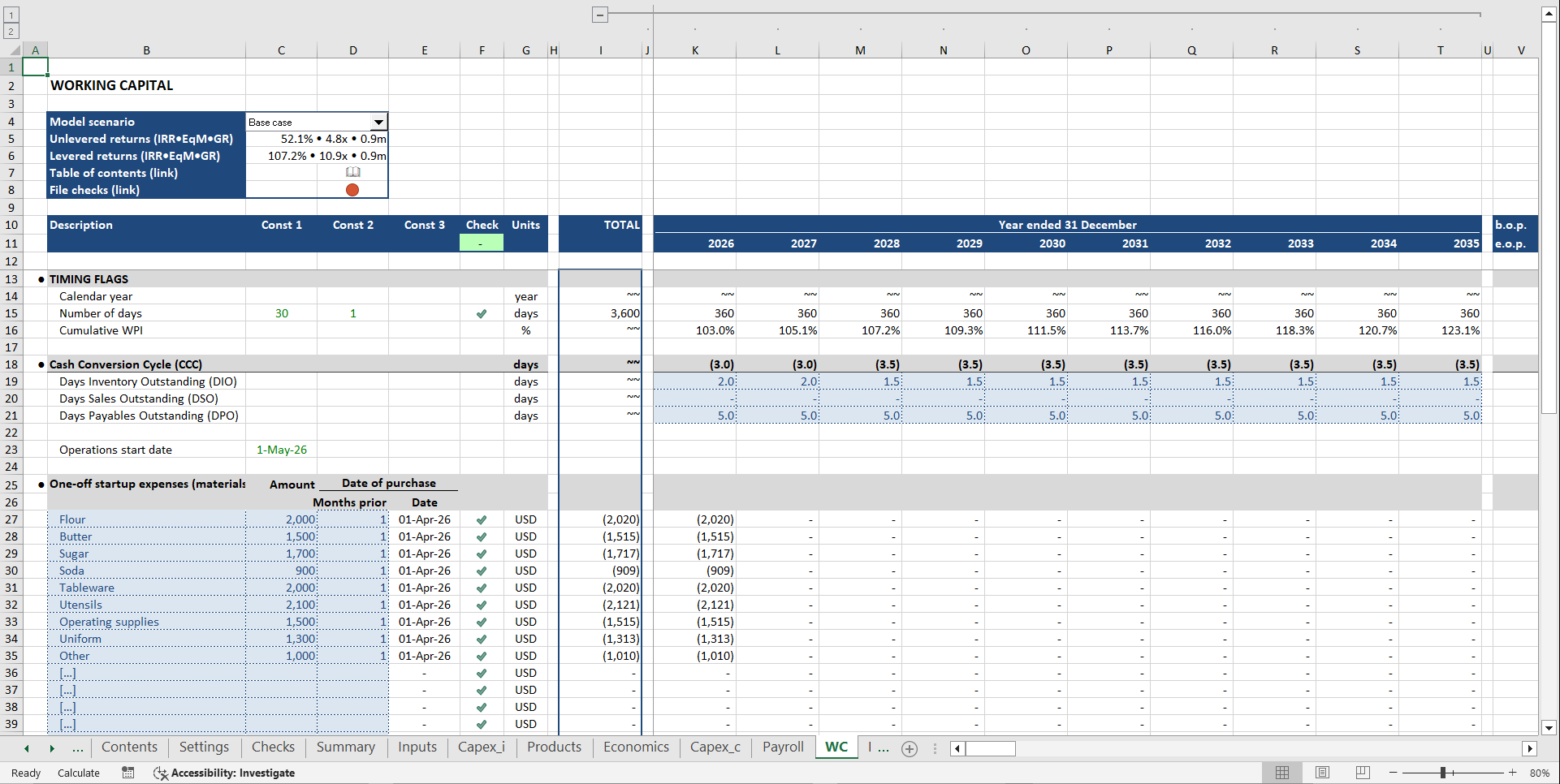
Task: Click the Zoom In plus icon
Action: pyautogui.click(x=1512, y=773)
